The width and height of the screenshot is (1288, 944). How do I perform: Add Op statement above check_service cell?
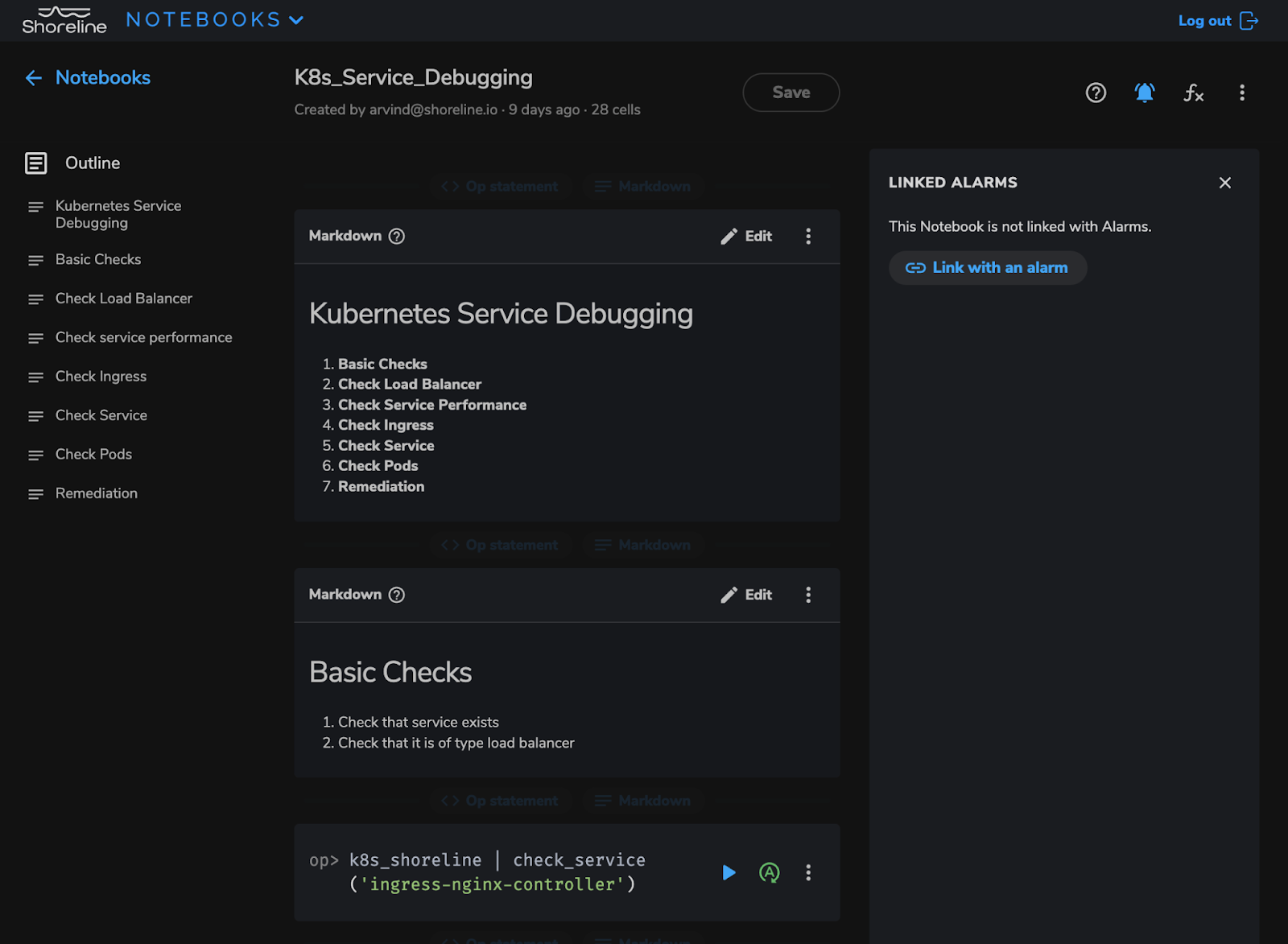pos(499,802)
